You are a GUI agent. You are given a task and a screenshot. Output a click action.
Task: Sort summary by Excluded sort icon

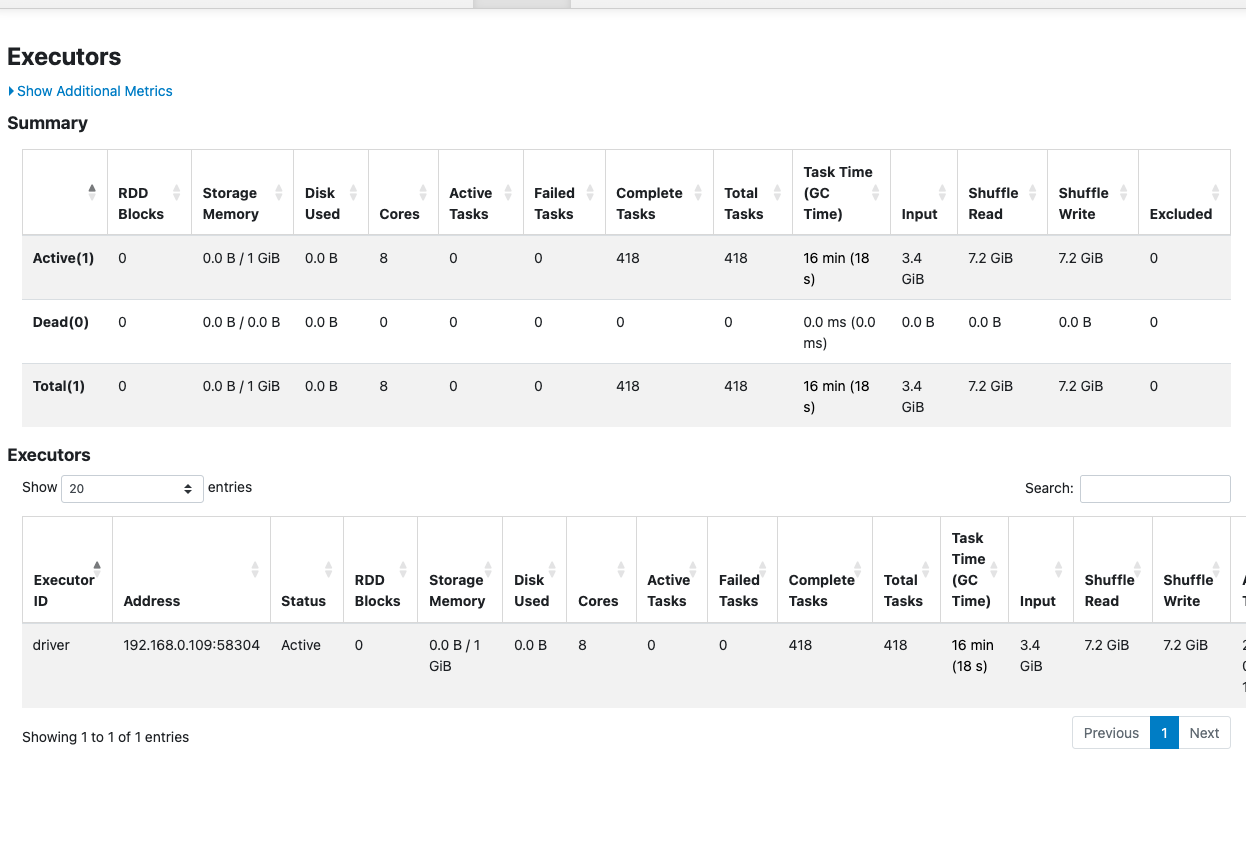tap(1215, 193)
